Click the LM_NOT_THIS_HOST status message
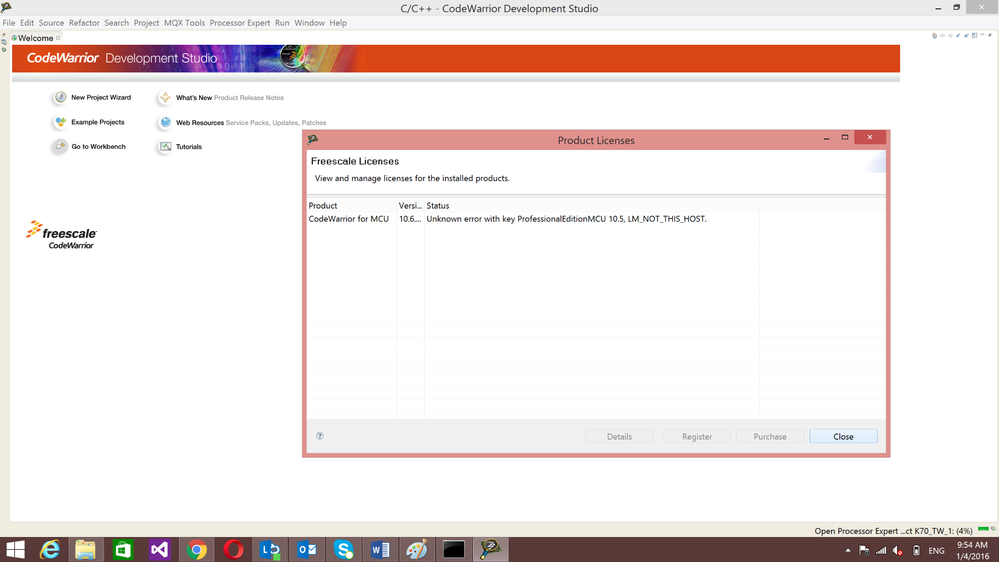 pyautogui.click(x=566, y=219)
